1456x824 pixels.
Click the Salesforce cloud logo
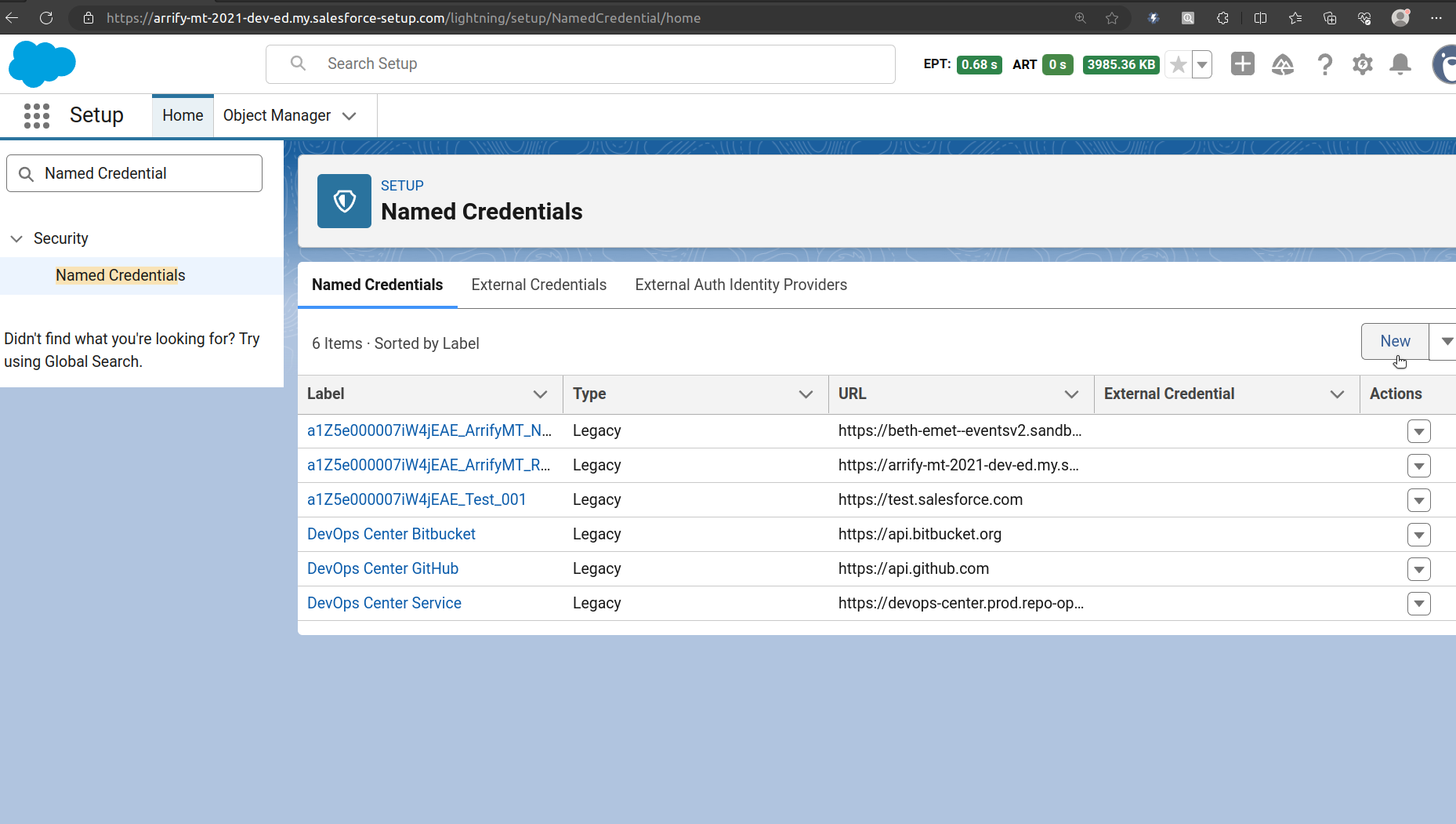(42, 64)
